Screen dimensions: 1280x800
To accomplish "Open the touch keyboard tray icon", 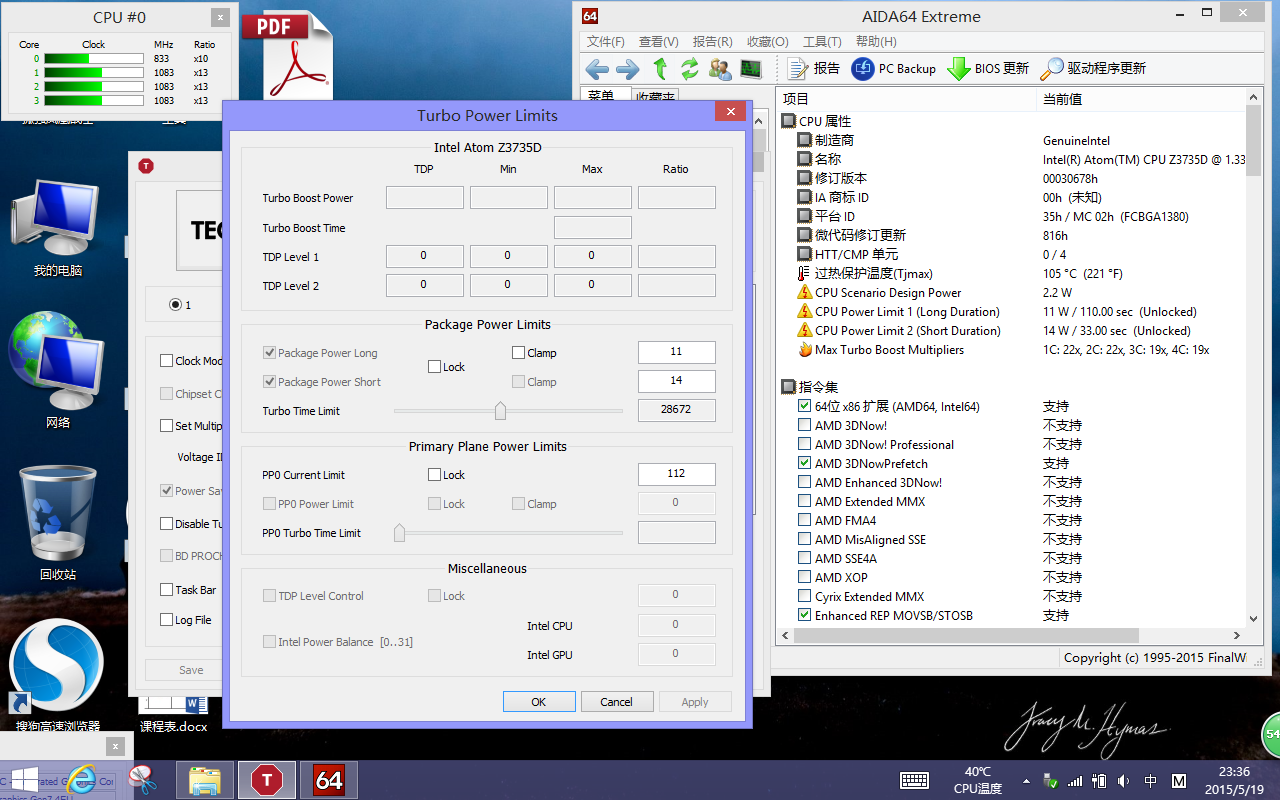I will [x=914, y=780].
